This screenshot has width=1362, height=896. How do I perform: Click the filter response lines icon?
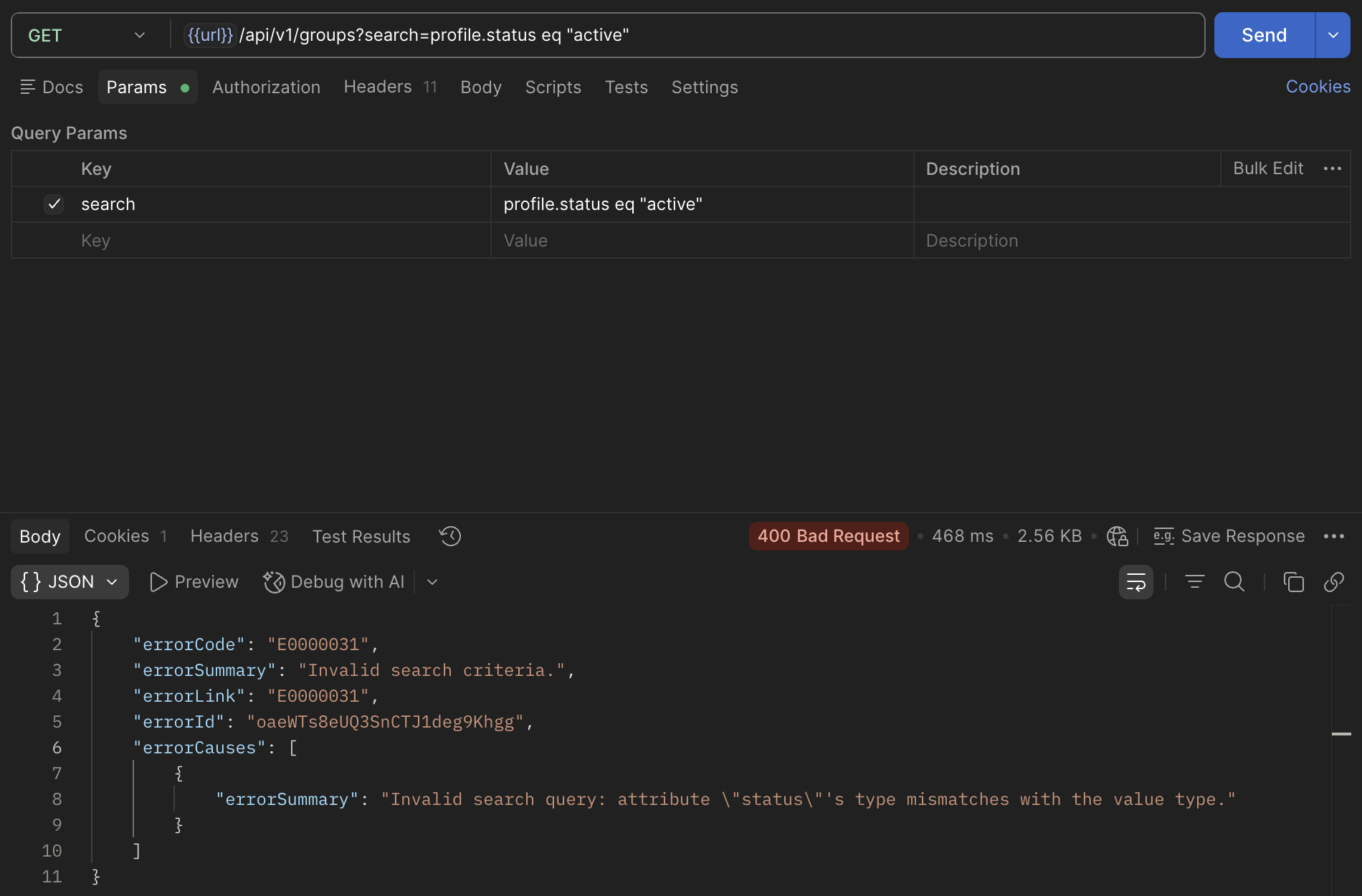click(x=1194, y=582)
